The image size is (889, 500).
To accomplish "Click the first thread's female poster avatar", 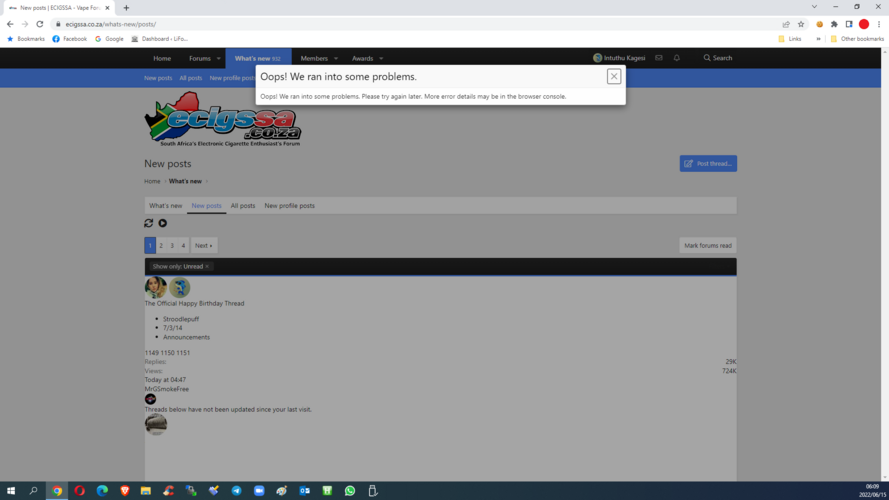I will point(155,287).
